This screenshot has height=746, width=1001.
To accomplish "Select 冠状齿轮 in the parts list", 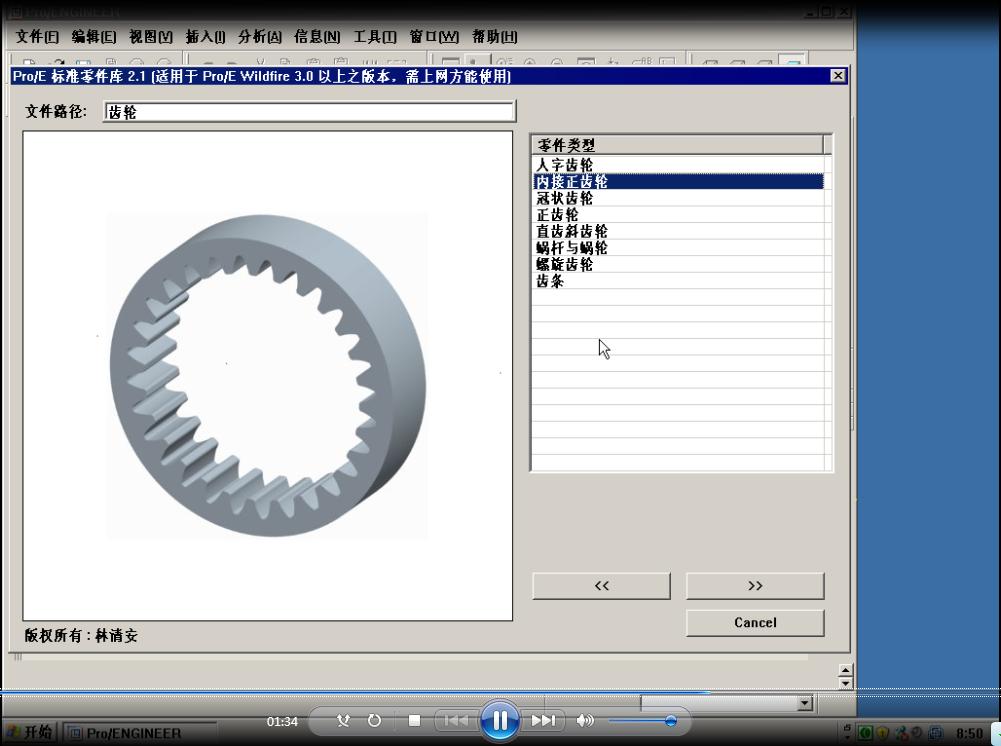I will click(678, 198).
